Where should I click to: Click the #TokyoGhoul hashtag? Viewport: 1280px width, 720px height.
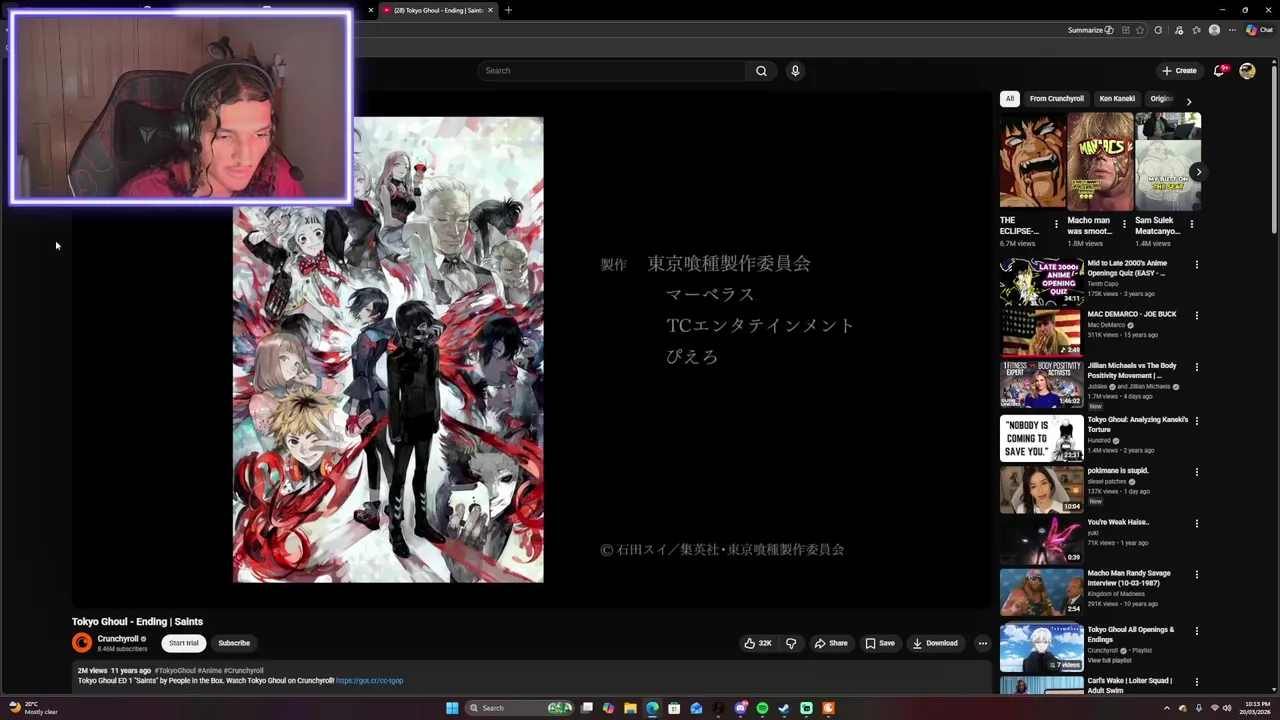click(x=175, y=671)
